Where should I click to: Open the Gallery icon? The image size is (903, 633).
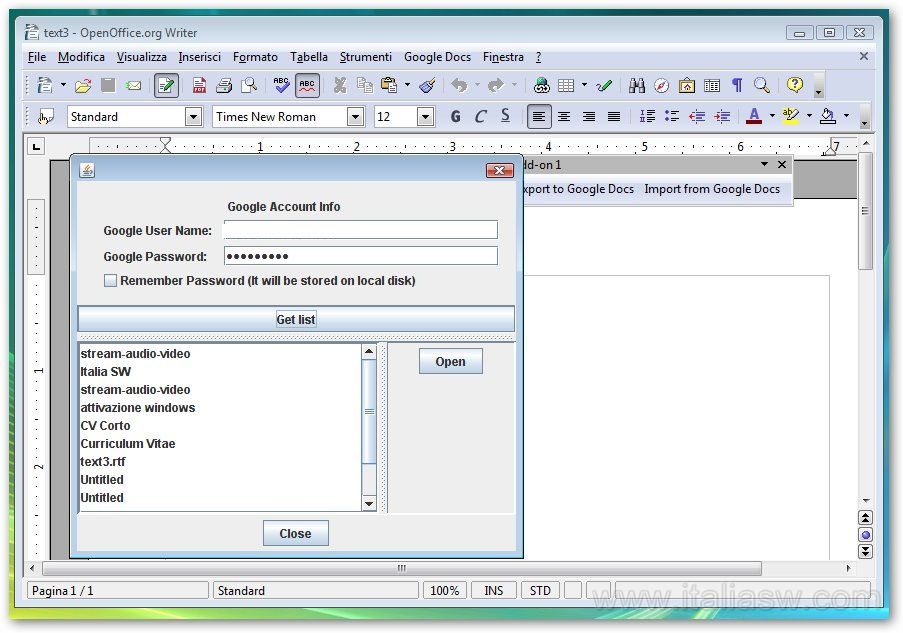(x=686, y=86)
